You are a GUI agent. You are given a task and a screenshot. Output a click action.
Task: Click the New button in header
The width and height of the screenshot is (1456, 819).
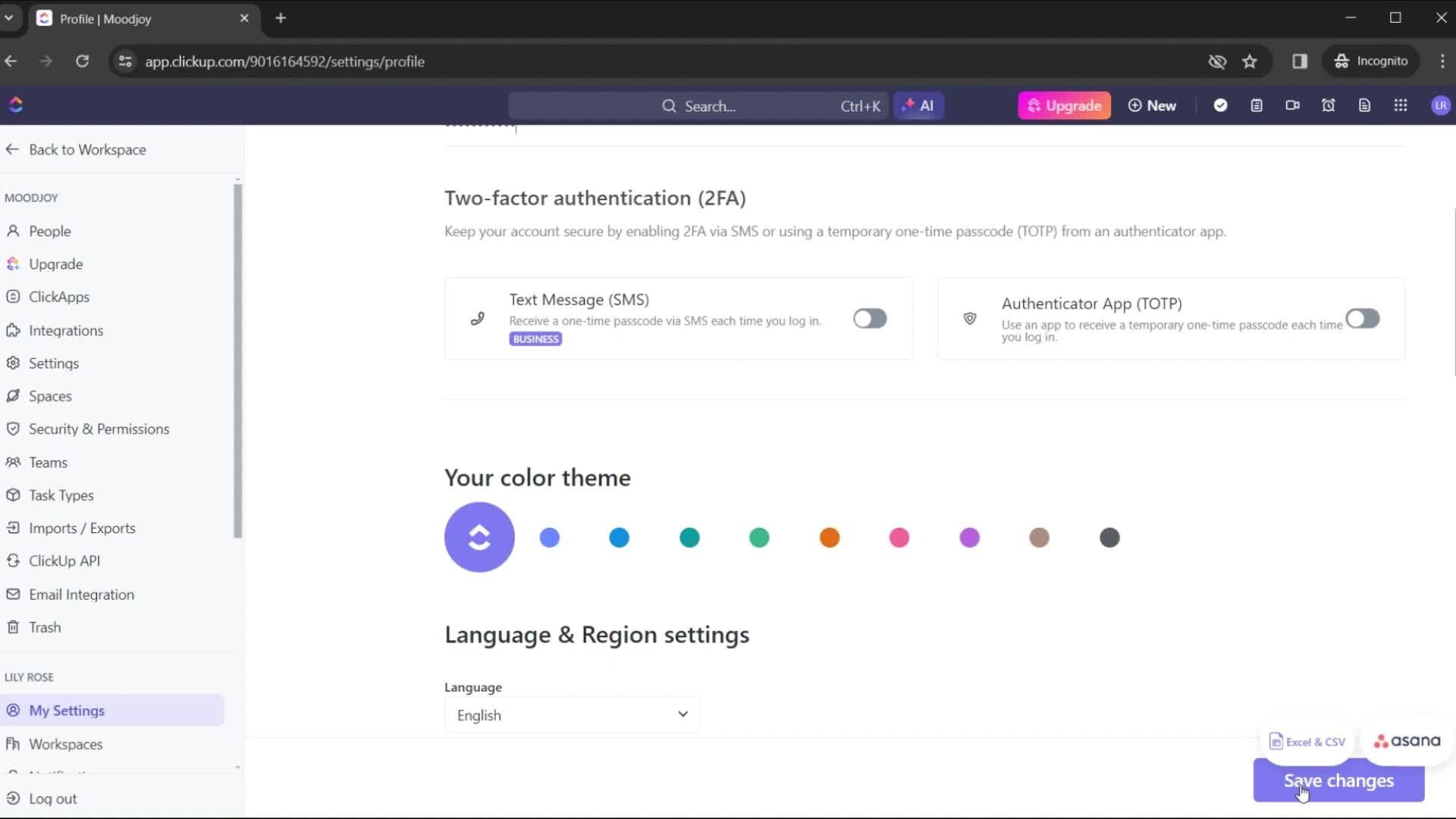[x=1152, y=105]
